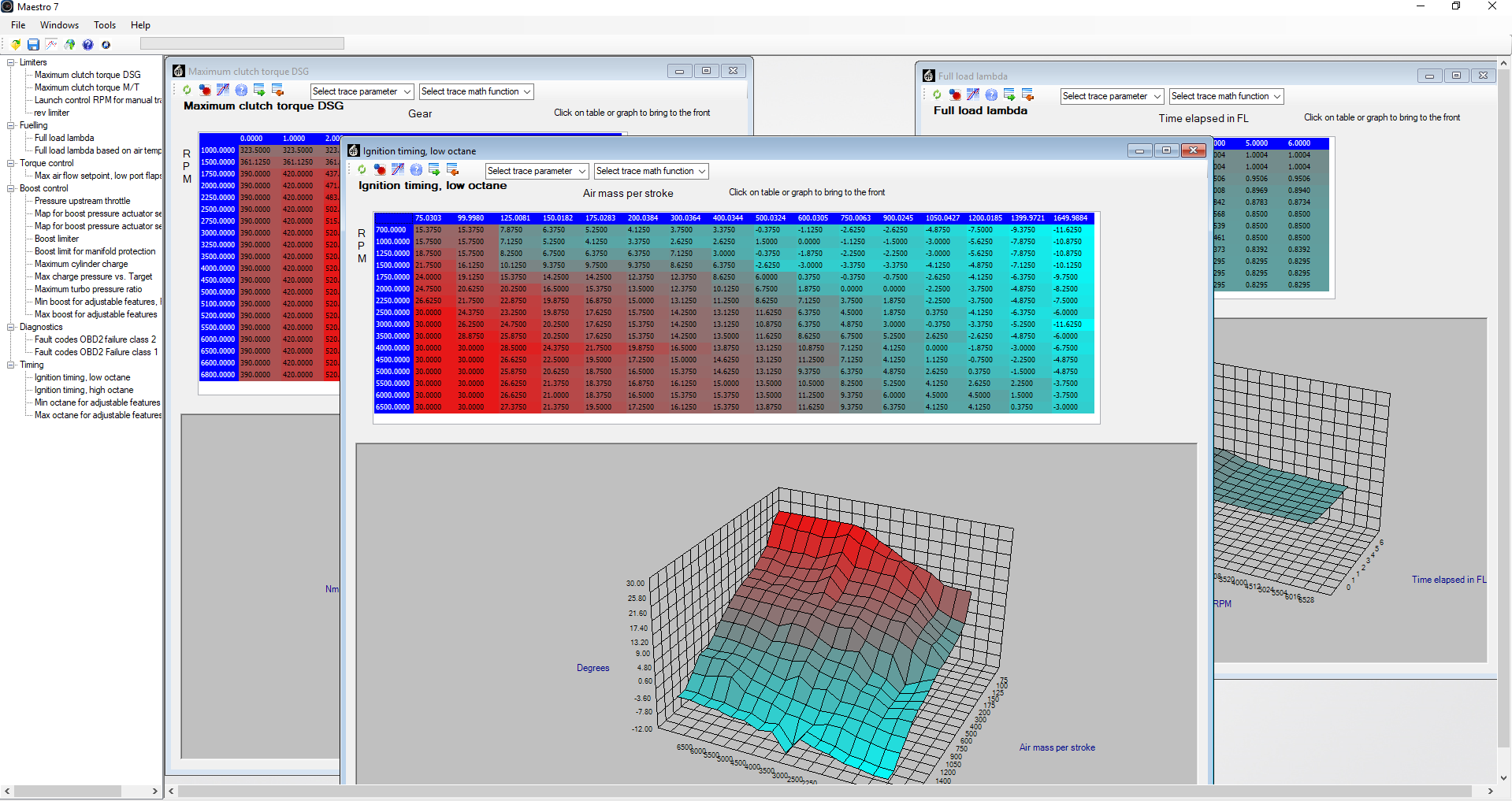1512x801 pixels.
Task: Click the globe upload icon in main toolbar
Action: 69,45
